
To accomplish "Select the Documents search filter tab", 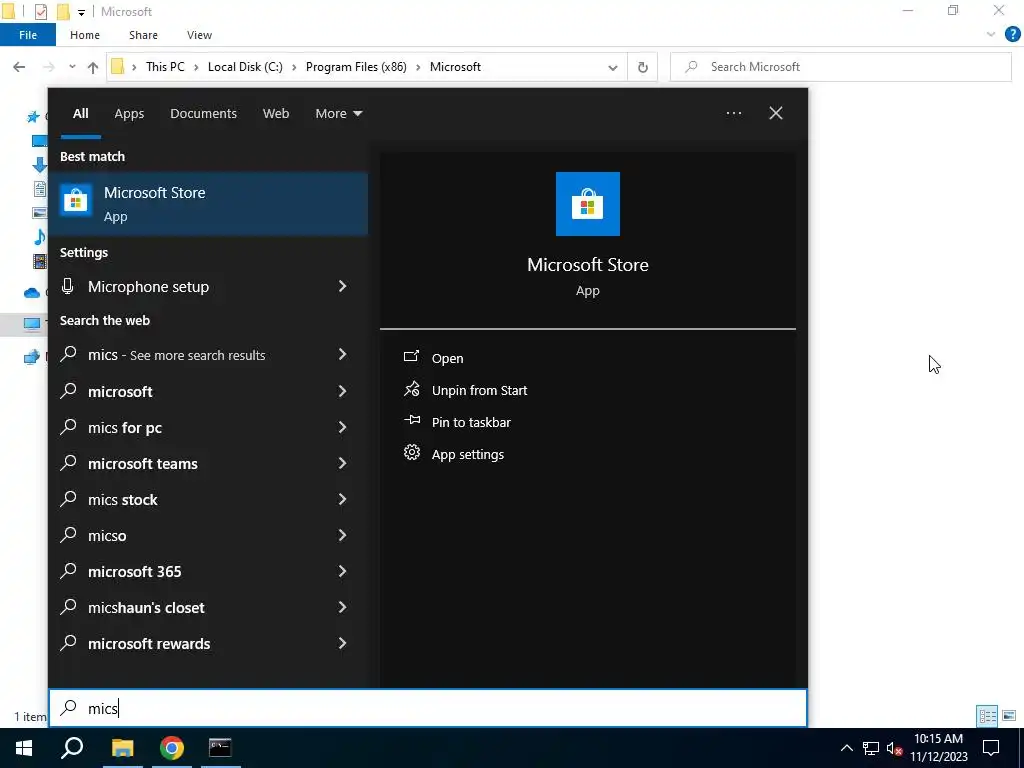I will tap(203, 114).
